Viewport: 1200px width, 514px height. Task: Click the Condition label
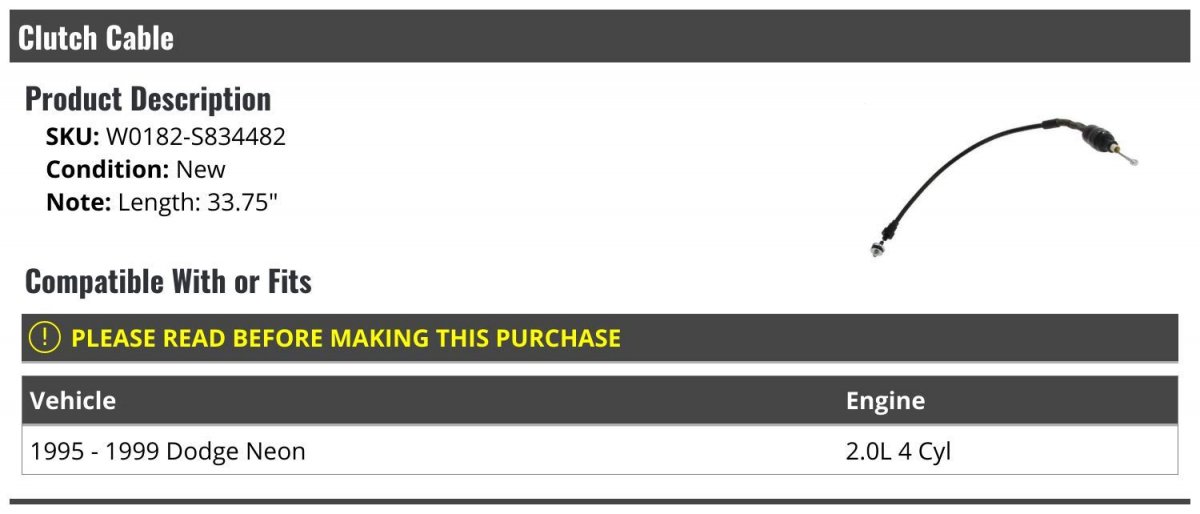click(108, 169)
